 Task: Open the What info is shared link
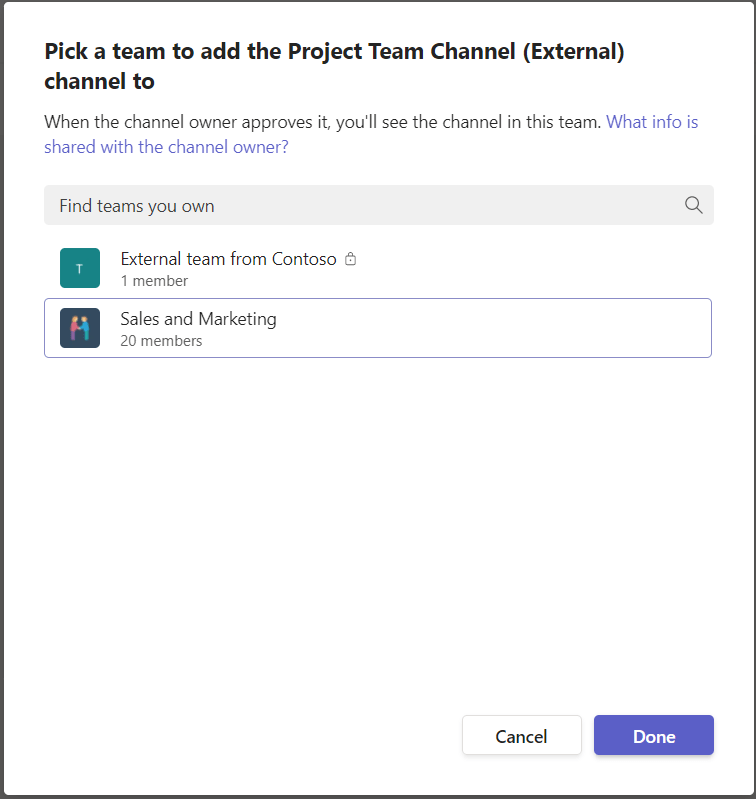[x=652, y=122]
